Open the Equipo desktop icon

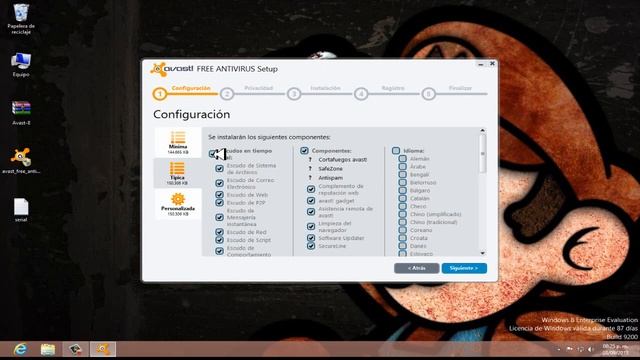coord(21,64)
